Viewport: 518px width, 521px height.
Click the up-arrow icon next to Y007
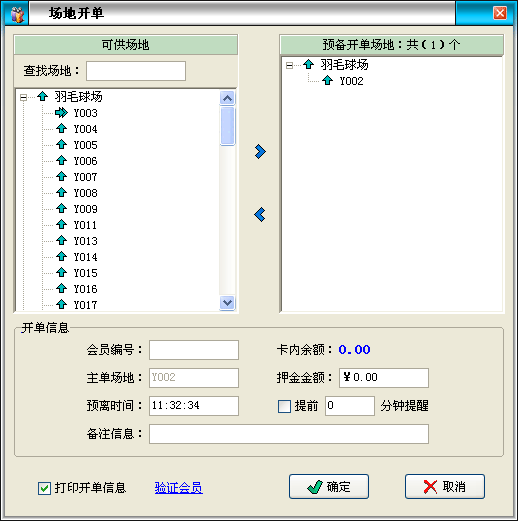pyautogui.click(x=61, y=176)
